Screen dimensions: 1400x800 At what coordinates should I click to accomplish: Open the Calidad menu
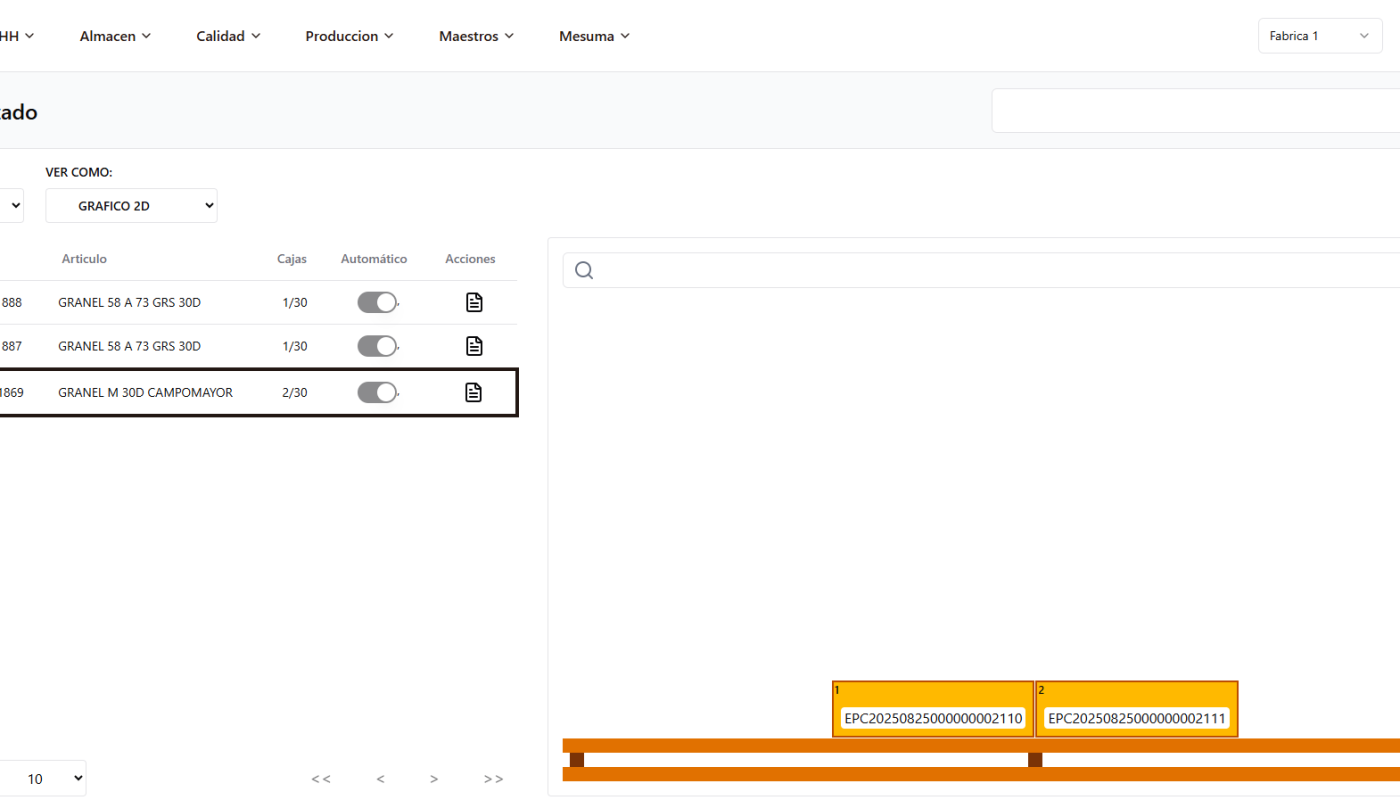(228, 36)
